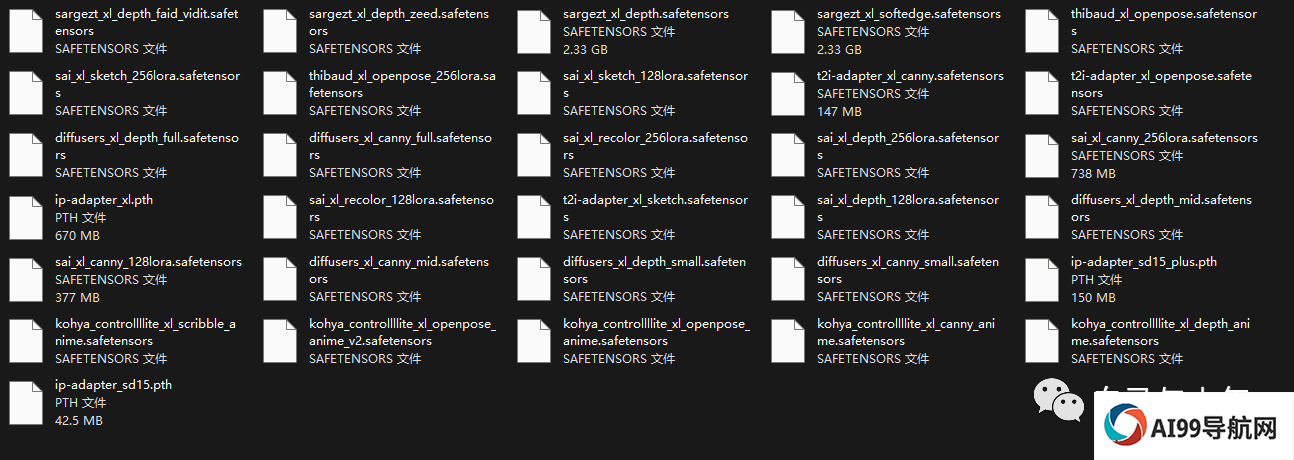Select the sai_xl_recolor_128lora file icon
Viewport: 1294px width, 460px height.
[x=280, y=217]
